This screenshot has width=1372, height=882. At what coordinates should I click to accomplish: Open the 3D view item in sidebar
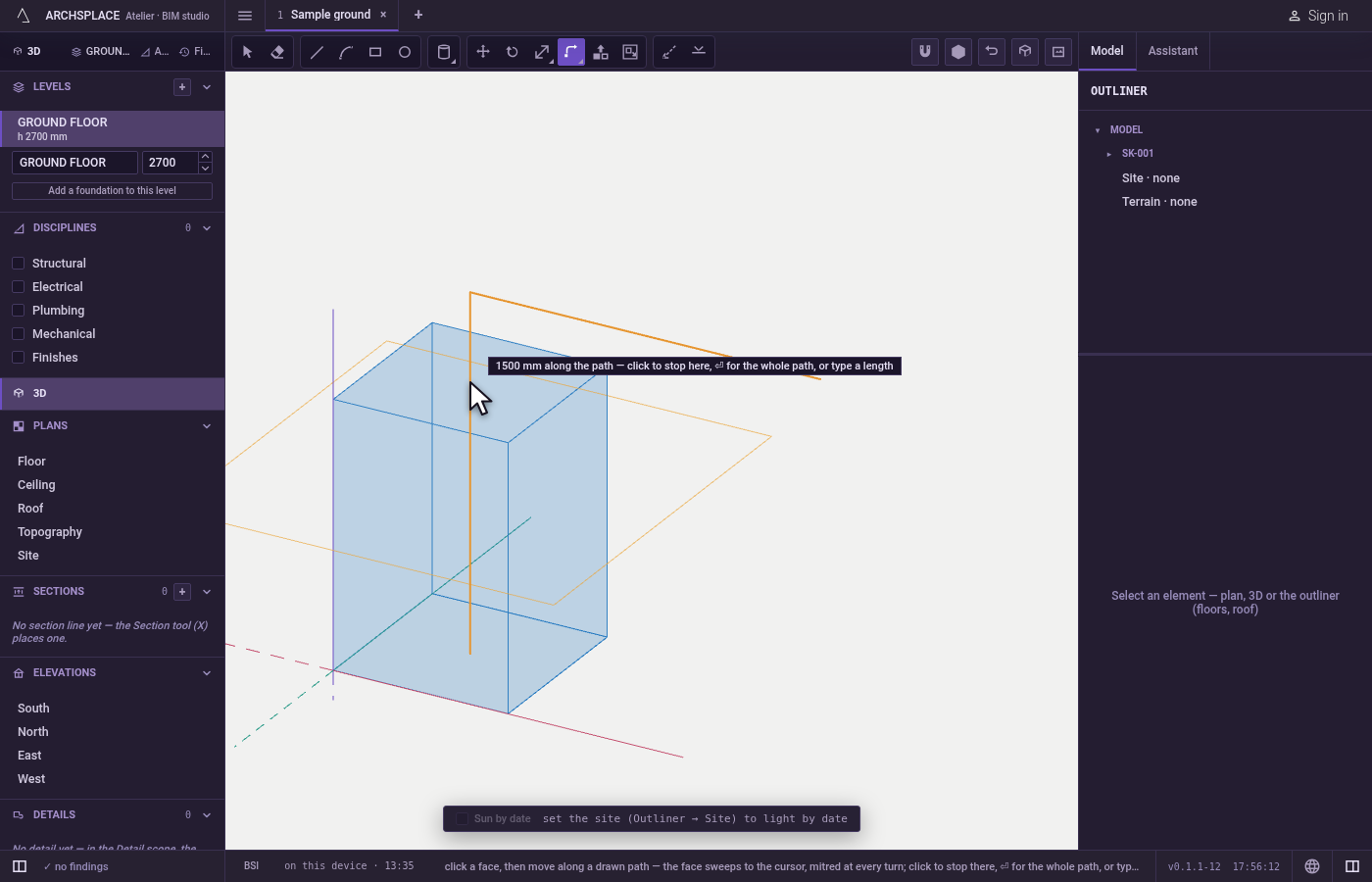coord(112,393)
